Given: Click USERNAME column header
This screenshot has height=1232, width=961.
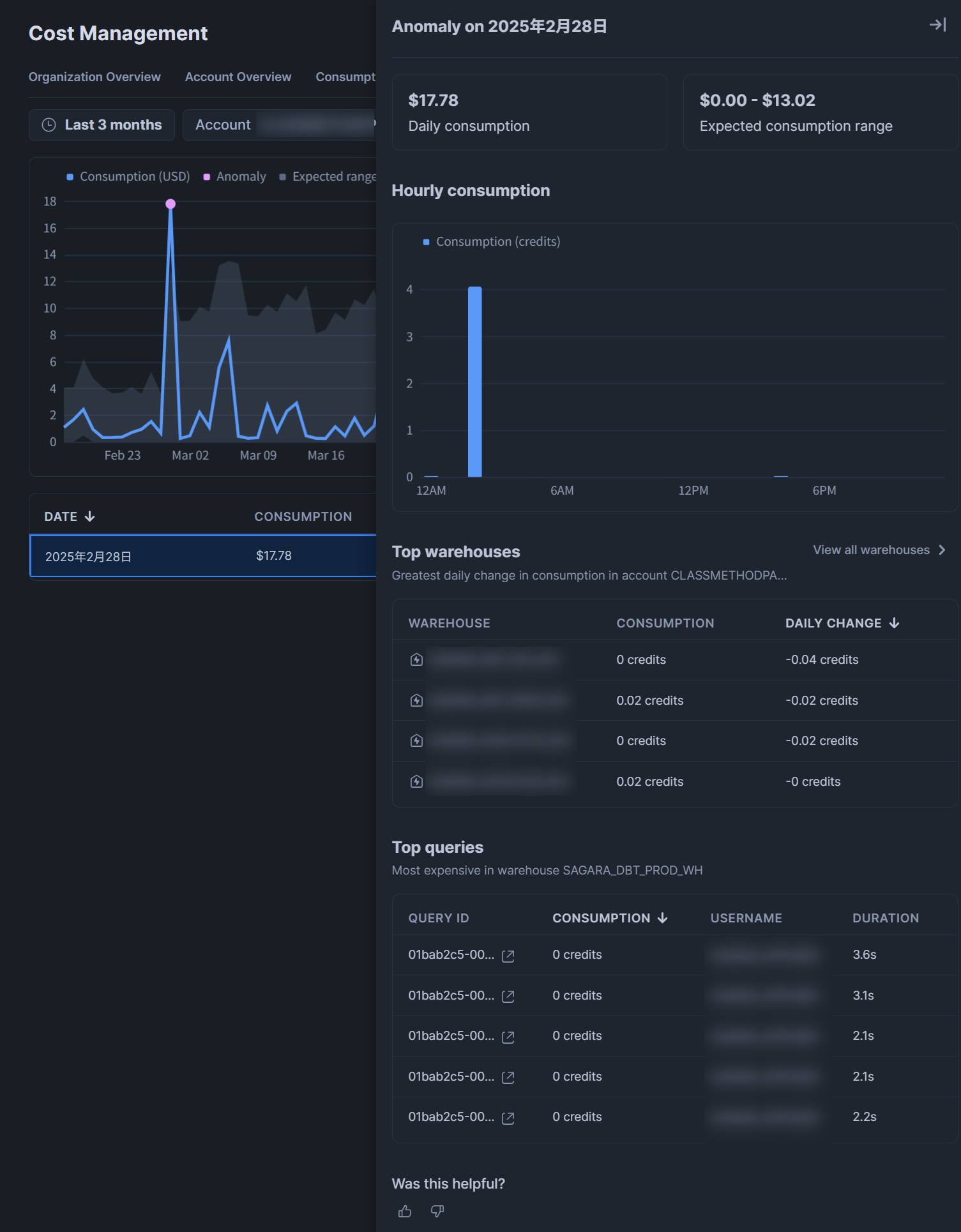Looking at the screenshot, I should 746,918.
